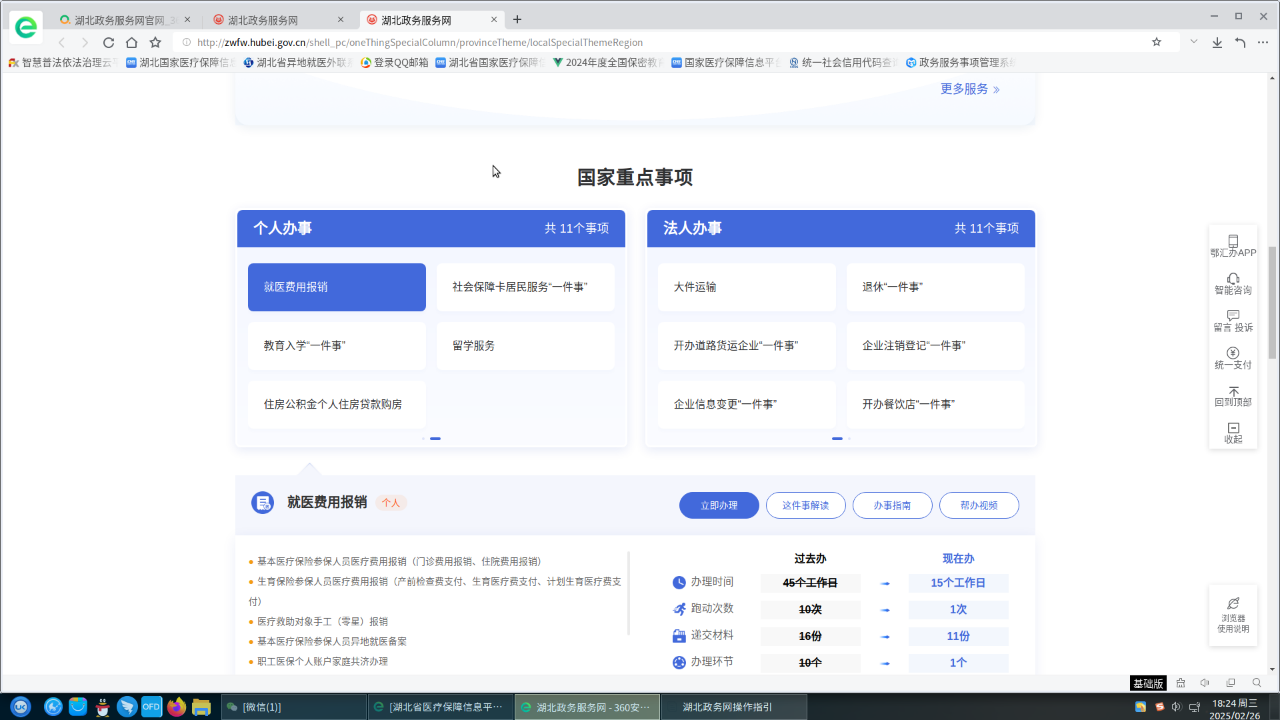Screen dimensions: 1280x720
Task: Click the 立即办理 button
Action: [718, 505]
